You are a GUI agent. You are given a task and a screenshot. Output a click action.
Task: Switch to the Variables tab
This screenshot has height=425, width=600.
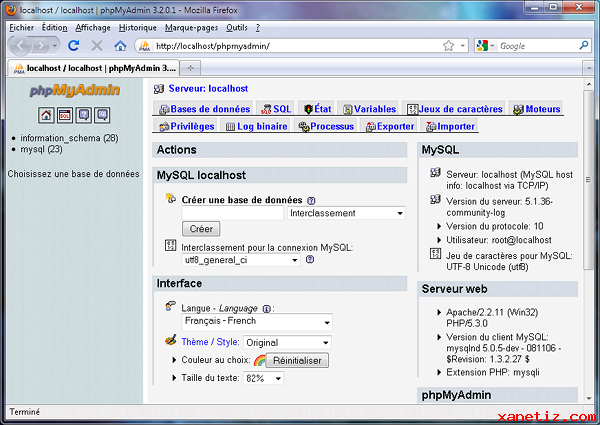coord(369,109)
